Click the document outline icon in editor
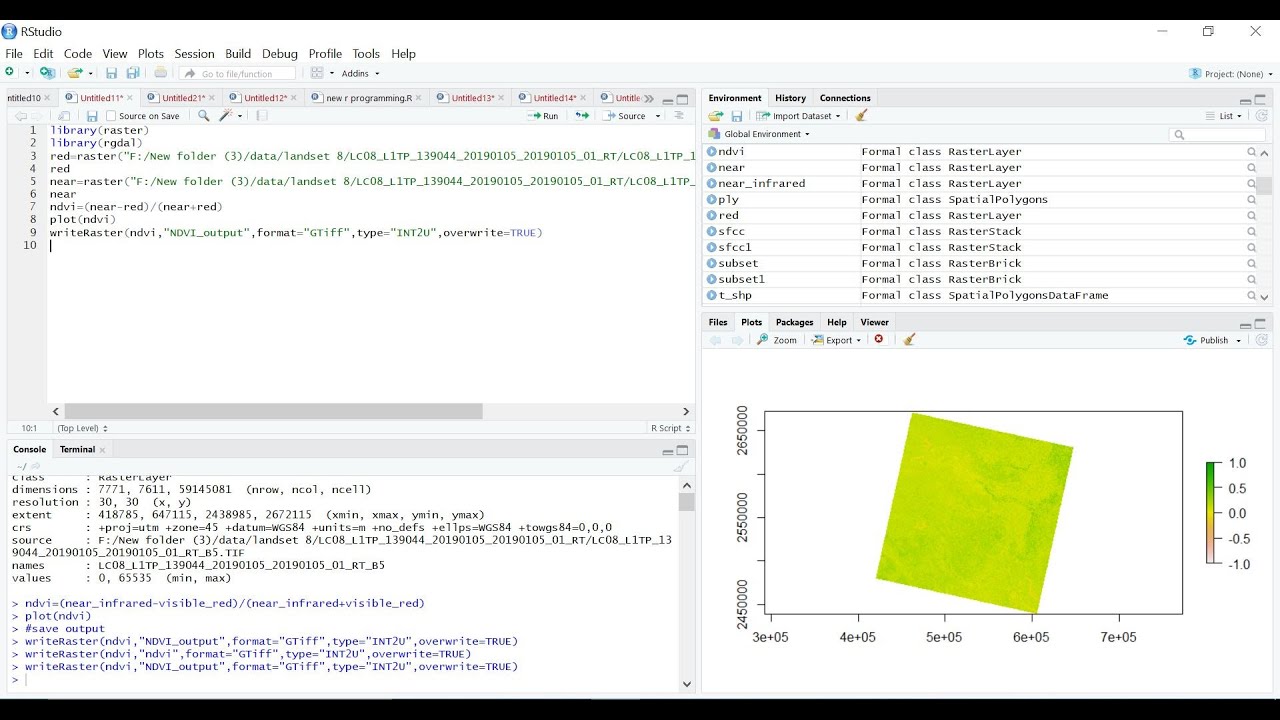 point(679,116)
